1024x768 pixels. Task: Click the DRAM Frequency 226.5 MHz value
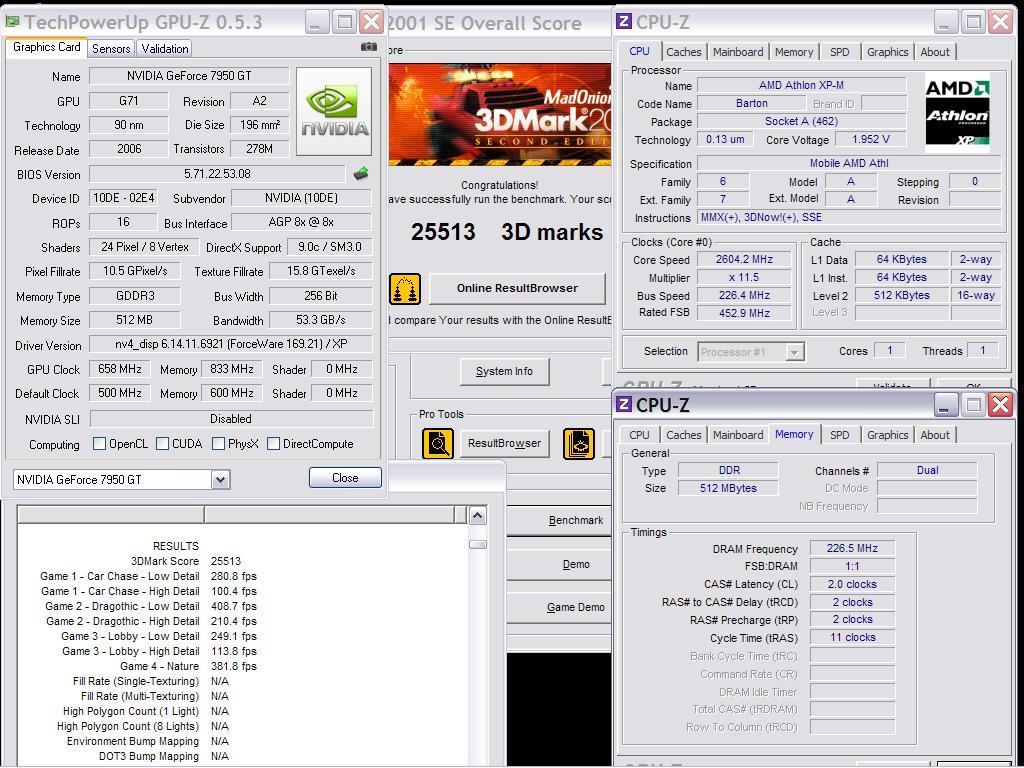click(852, 549)
